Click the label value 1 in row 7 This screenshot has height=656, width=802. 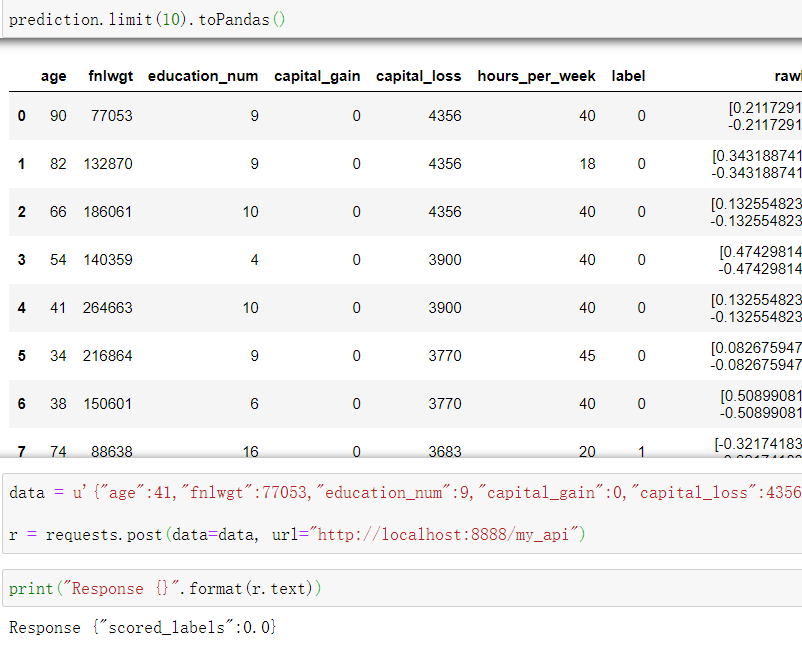coord(640,451)
